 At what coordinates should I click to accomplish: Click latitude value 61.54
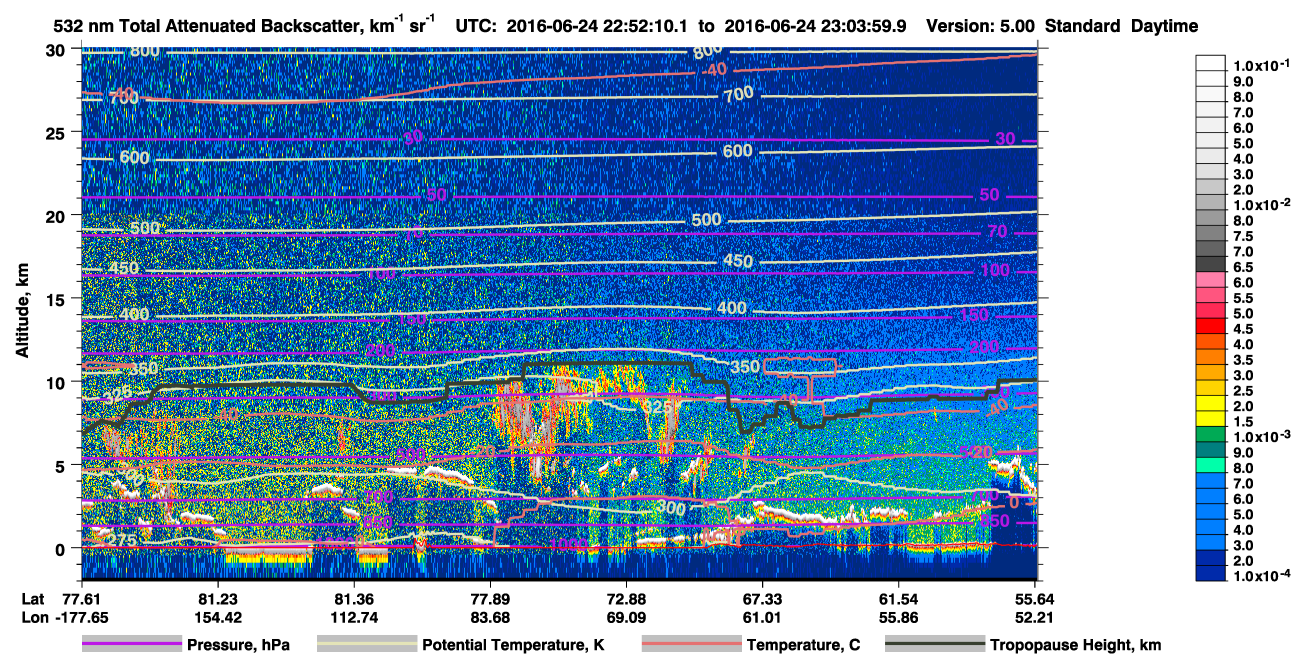click(898, 598)
